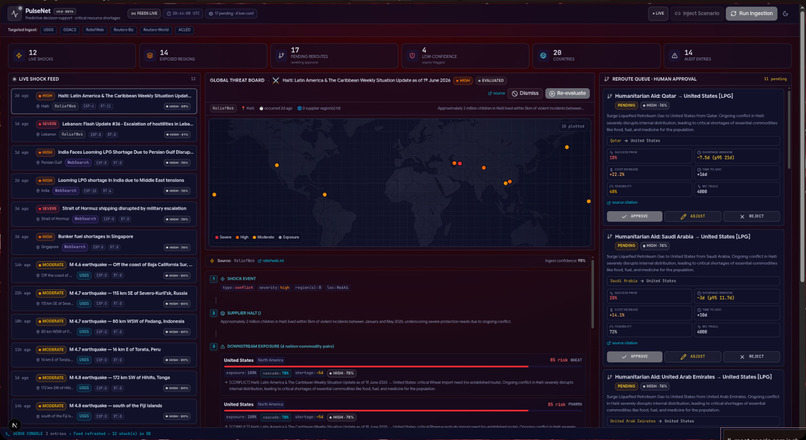Click the United States PHARMA risk bar
Image resolution: width=806 pixels, height=440 pixels.
[x=403, y=411]
